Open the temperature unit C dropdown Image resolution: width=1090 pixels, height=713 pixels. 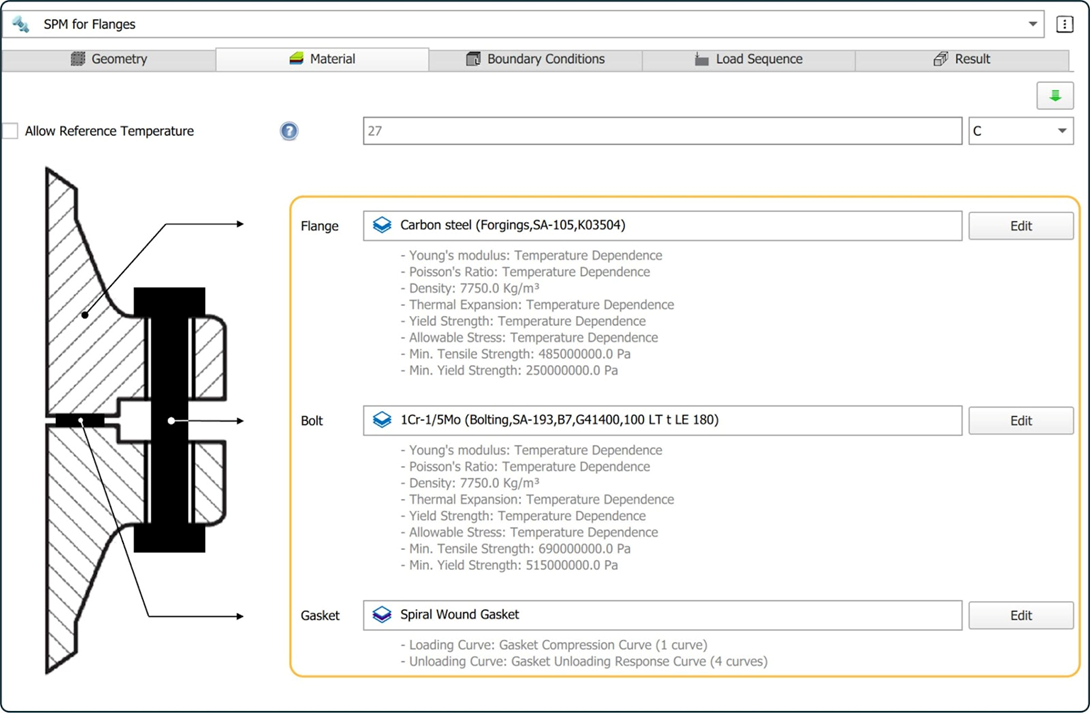1020,131
